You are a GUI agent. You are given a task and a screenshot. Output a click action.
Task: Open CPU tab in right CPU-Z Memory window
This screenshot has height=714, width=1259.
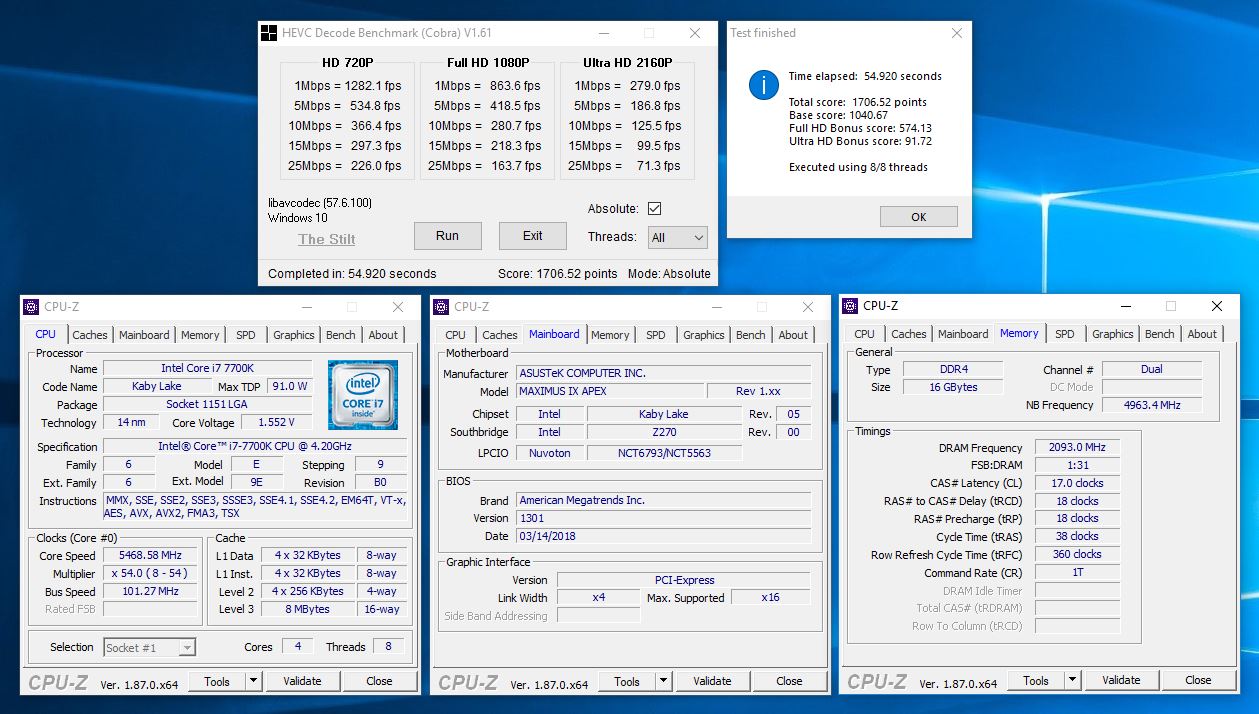[x=864, y=334]
